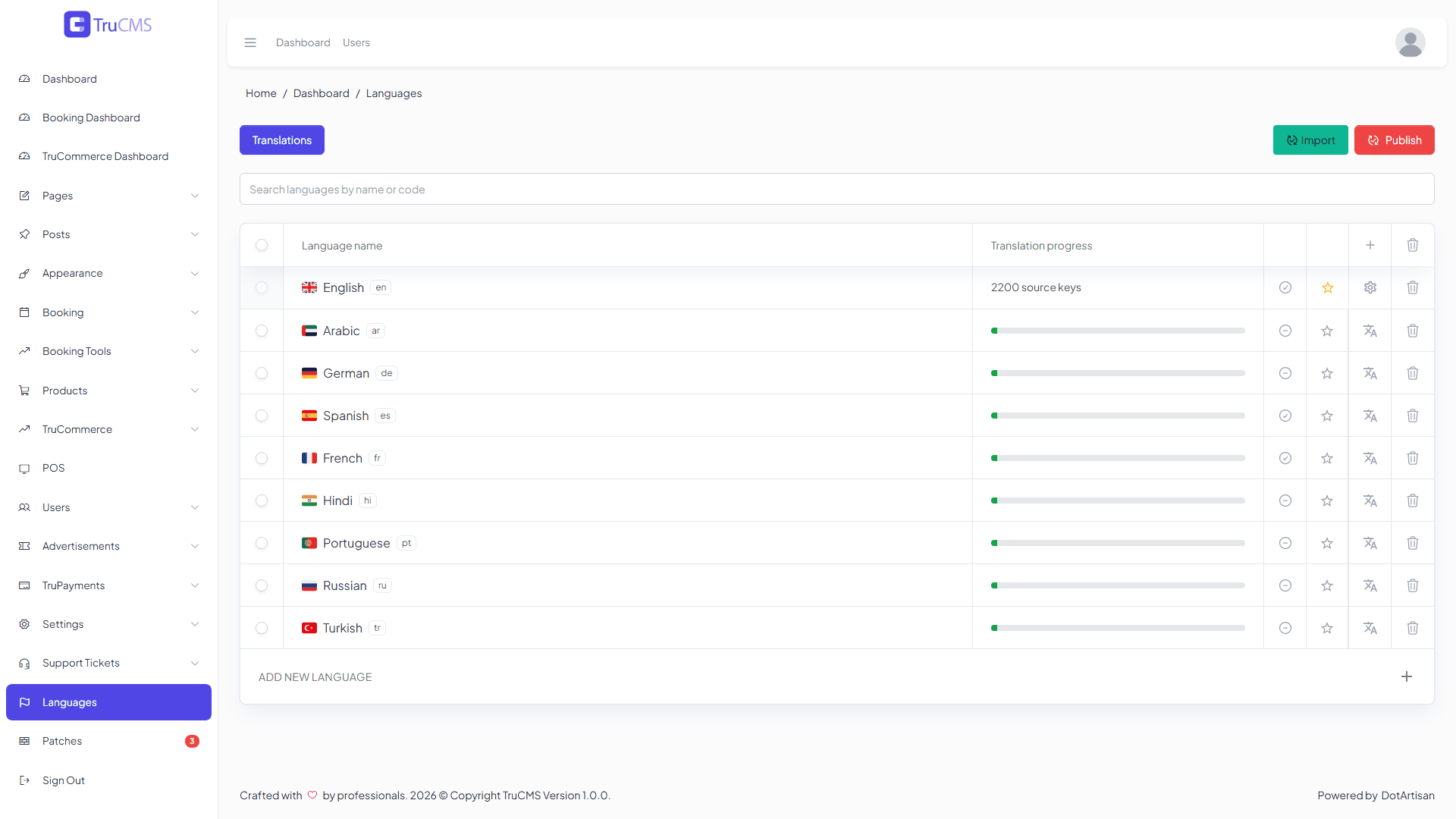Click the header trash icon in table

coord(1412,245)
